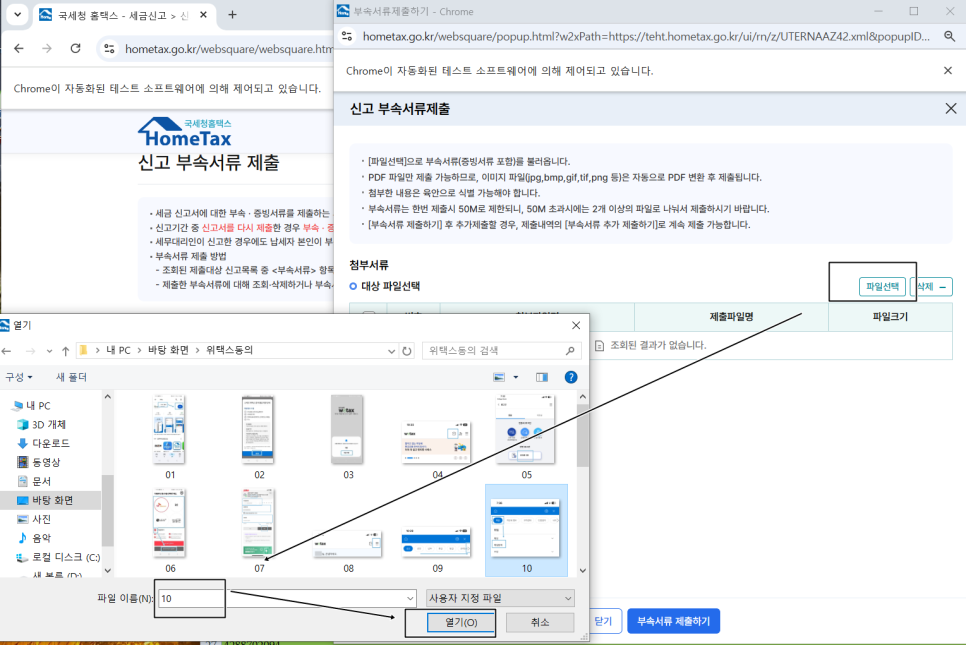Click the search magnifier in 위택스동의 검색 box

[570, 351]
